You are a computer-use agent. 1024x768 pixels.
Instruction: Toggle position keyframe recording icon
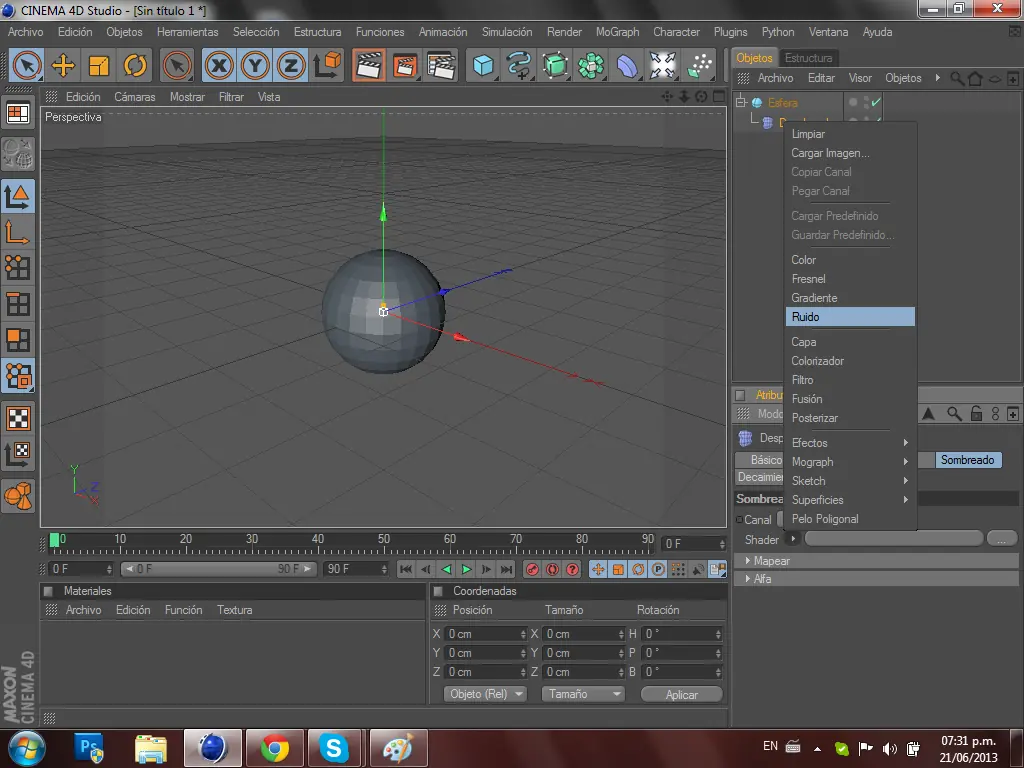pos(598,569)
